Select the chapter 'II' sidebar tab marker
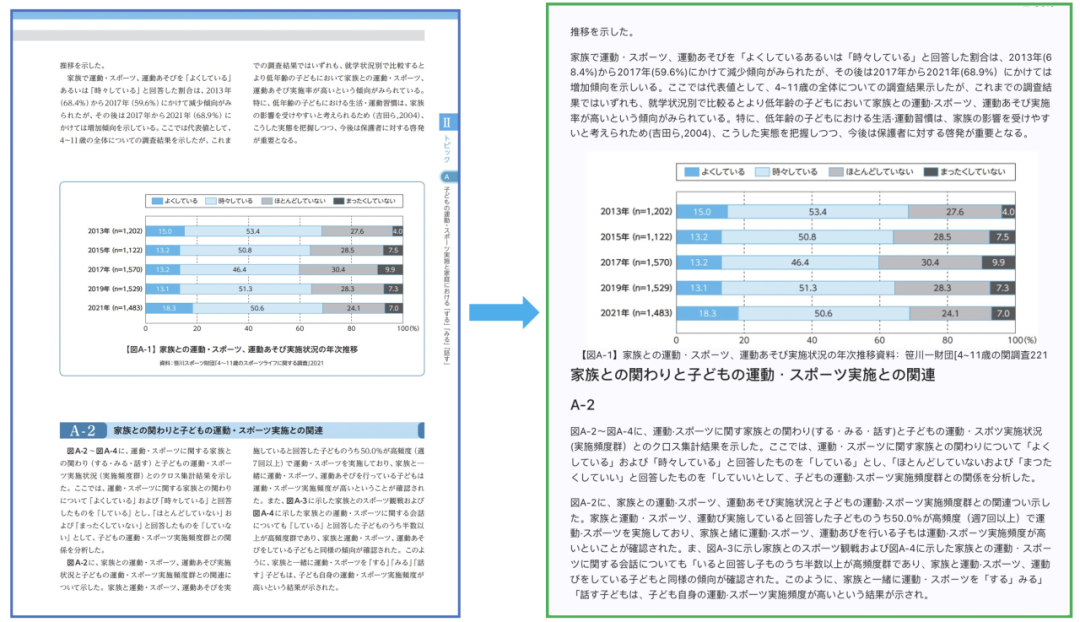1080x622 pixels. pos(447,122)
